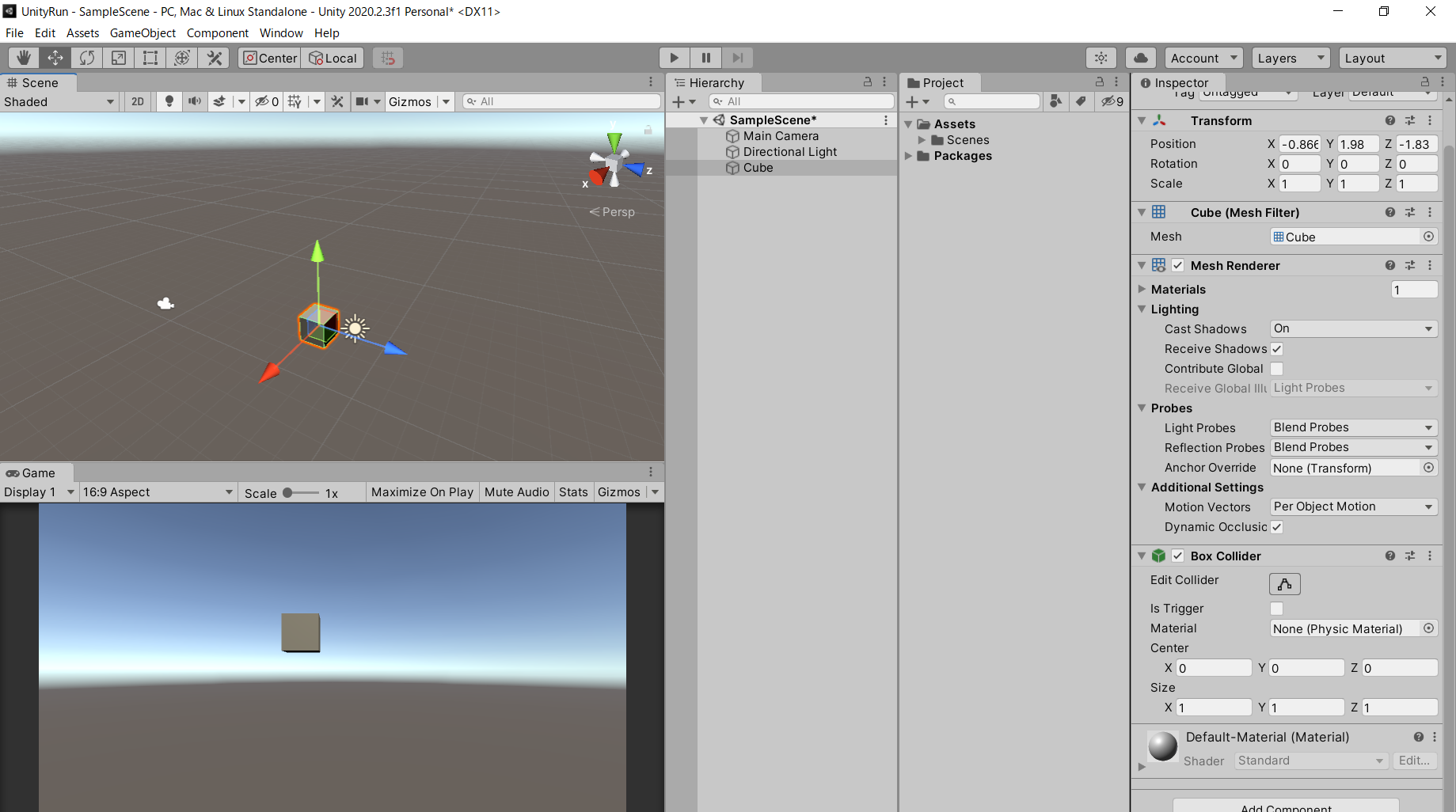The image size is (1456, 812).
Task: Uncheck Receive Shadows
Action: pyautogui.click(x=1277, y=349)
